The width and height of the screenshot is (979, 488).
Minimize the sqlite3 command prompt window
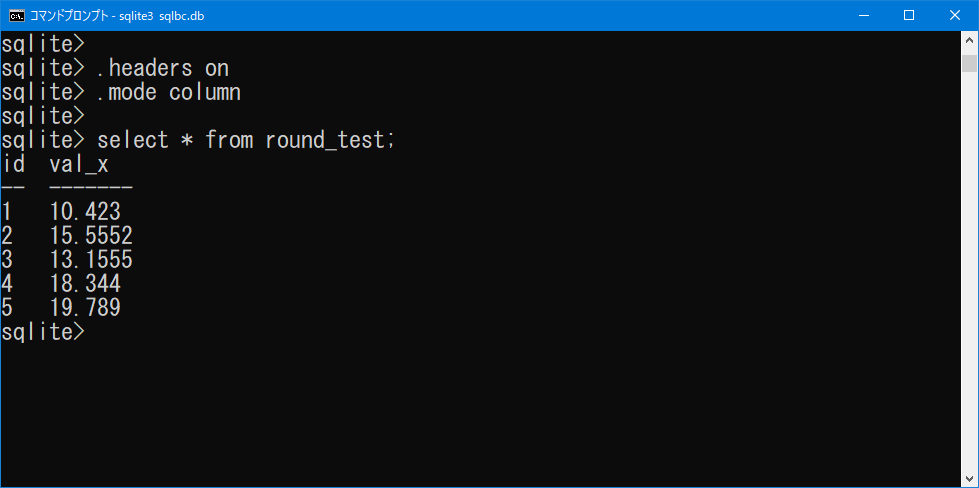pyautogui.click(x=863, y=16)
